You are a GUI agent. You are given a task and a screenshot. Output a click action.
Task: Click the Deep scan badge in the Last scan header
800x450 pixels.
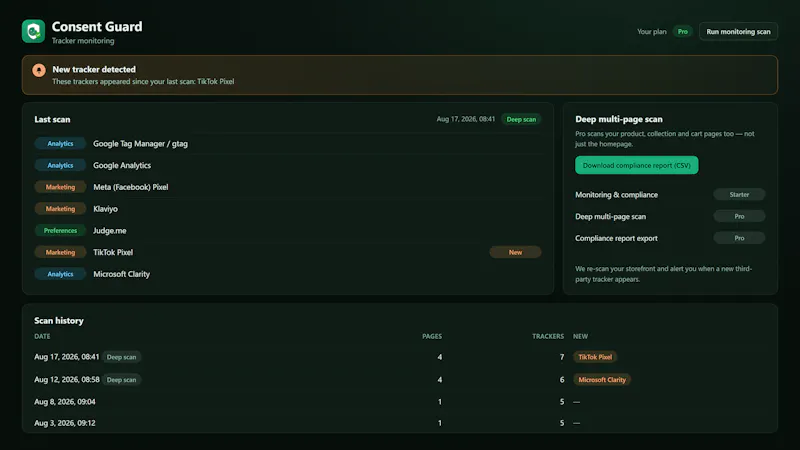tap(521, 119)
